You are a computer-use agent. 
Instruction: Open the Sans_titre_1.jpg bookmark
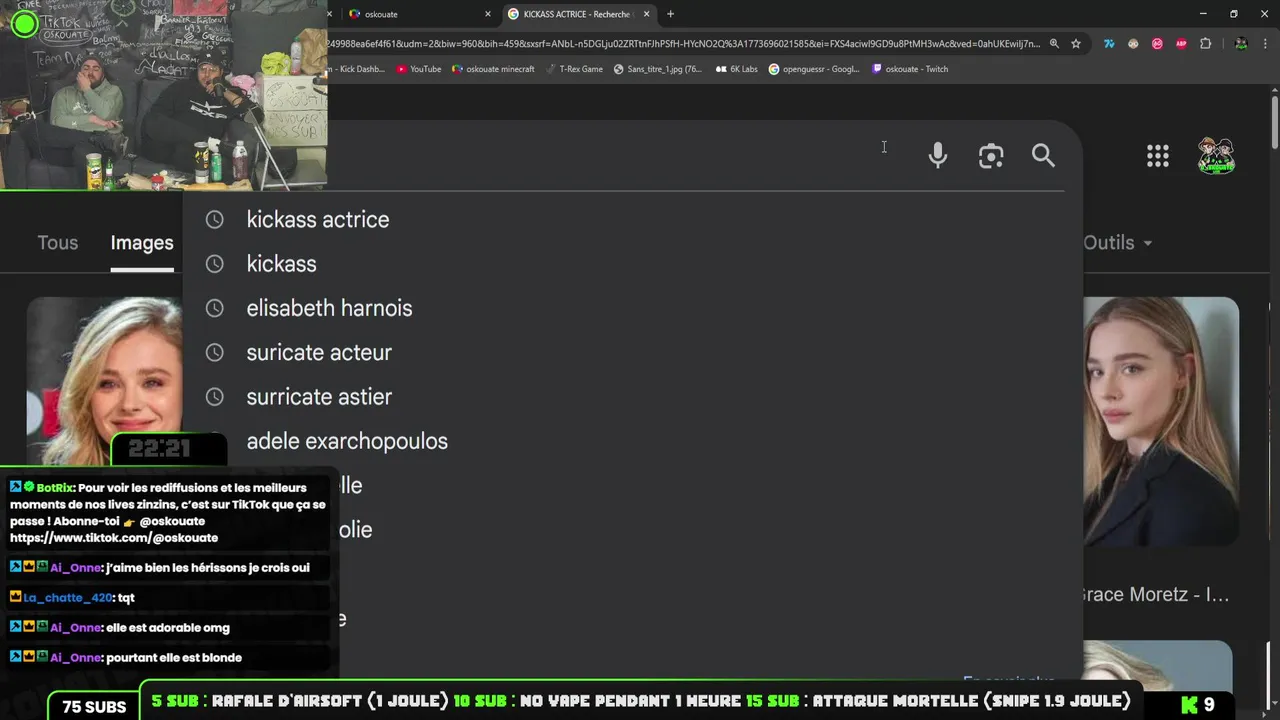pos(657,69)
